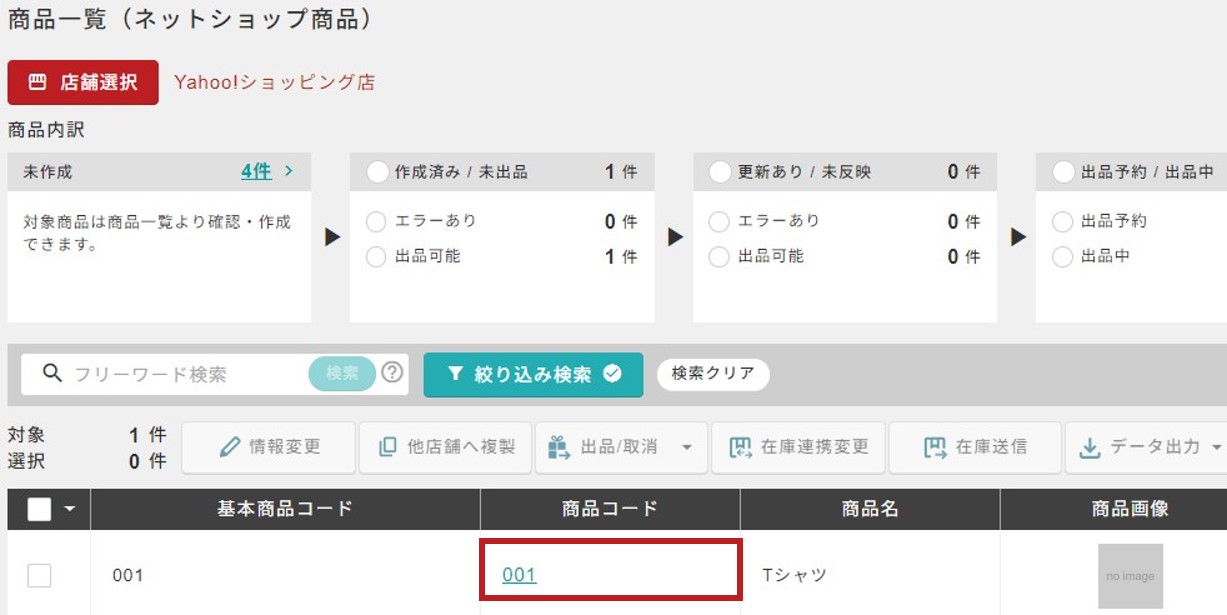Click the 在庫送信 icon
The image size is (1227, 615).
tap(935, 447)
